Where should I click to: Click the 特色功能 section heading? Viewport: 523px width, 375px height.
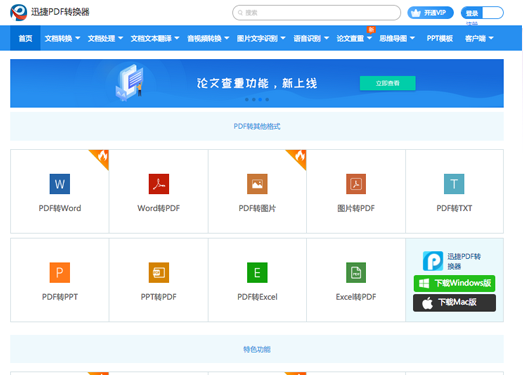pyautogui.click(x=257, y=349)
